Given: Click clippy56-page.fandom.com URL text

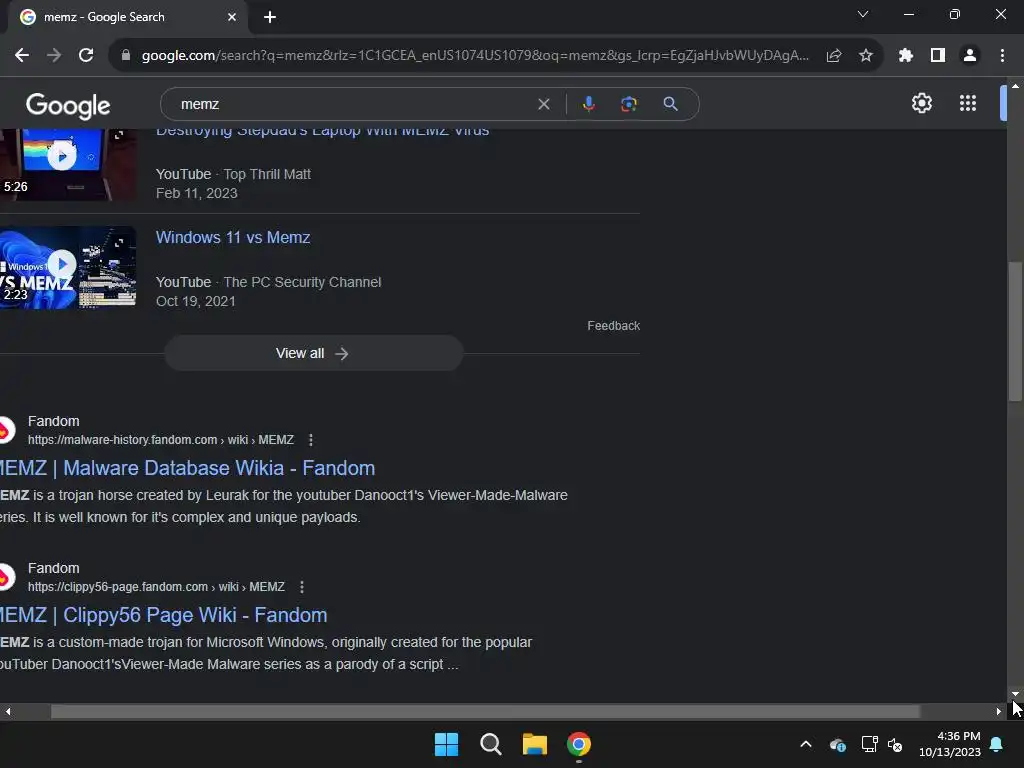Looking at the screenshot, I should click(x=156, y=587).
